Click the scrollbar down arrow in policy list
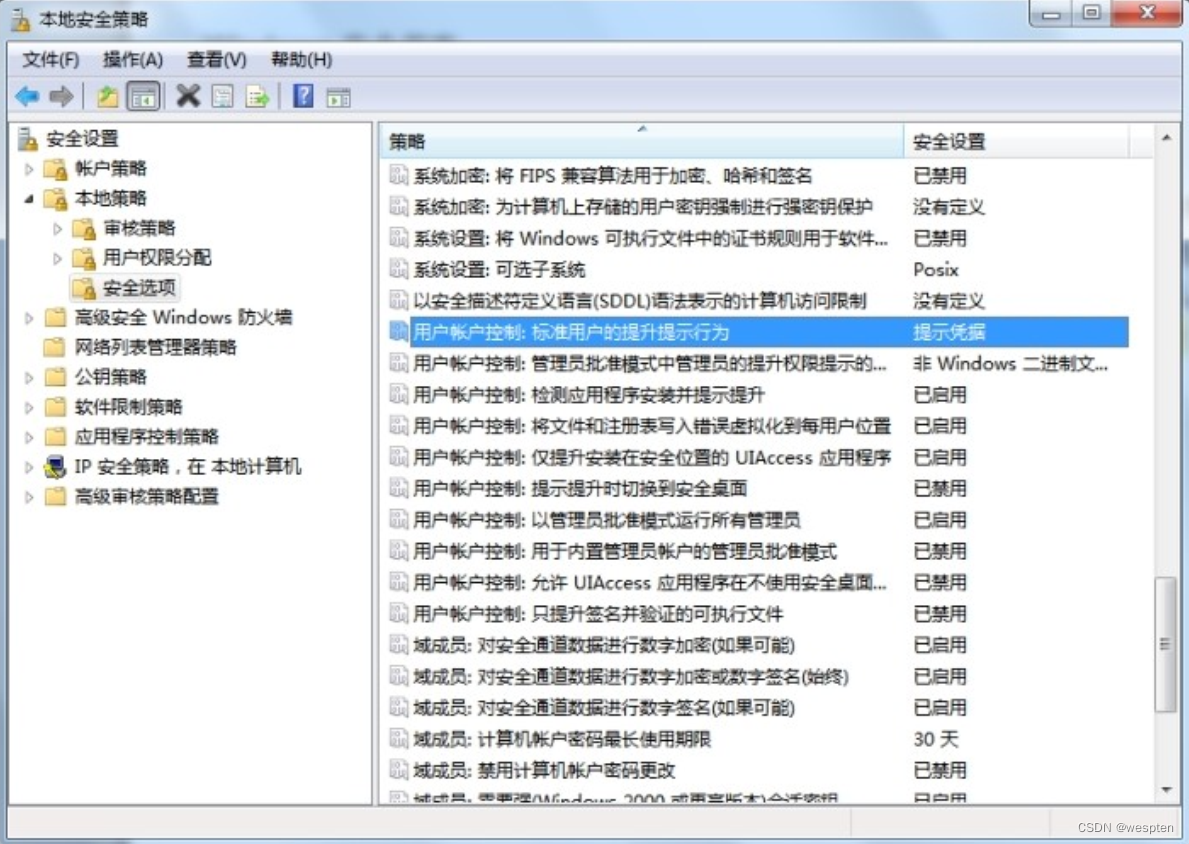1189x844 pixels. coord(1166,790)
